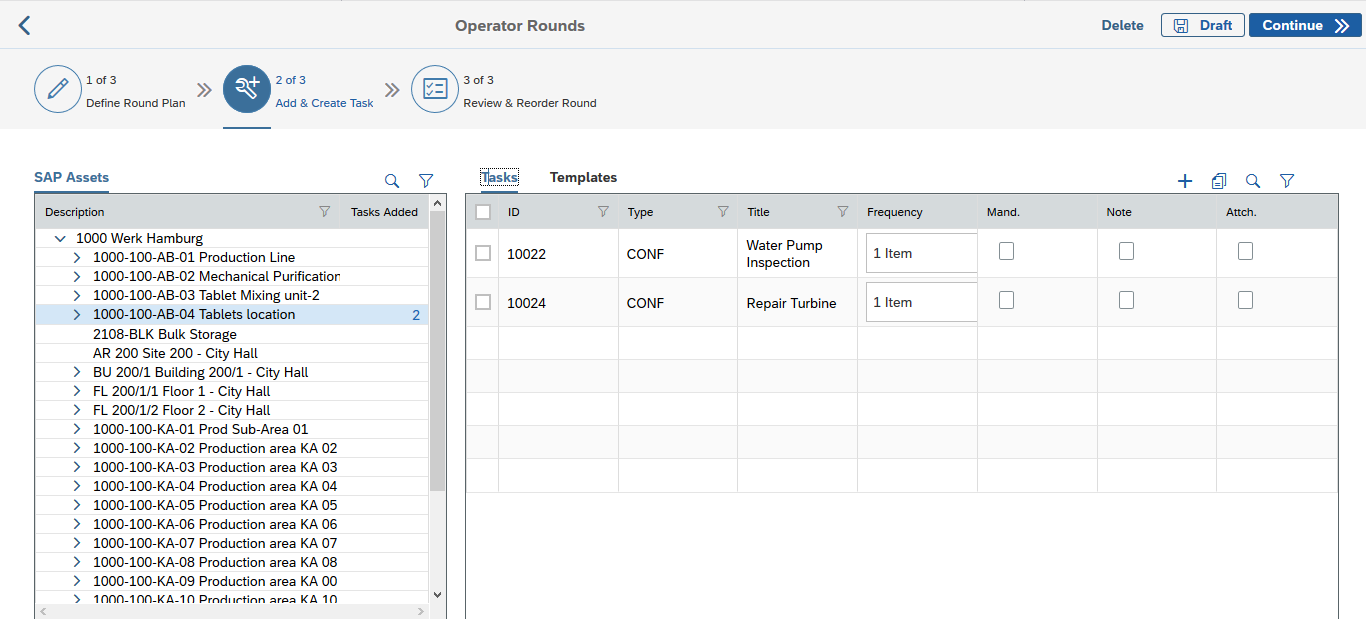This screenshot has width=1366, height=619.
Task: Search within SAP Assets panel
Action: 392,181
